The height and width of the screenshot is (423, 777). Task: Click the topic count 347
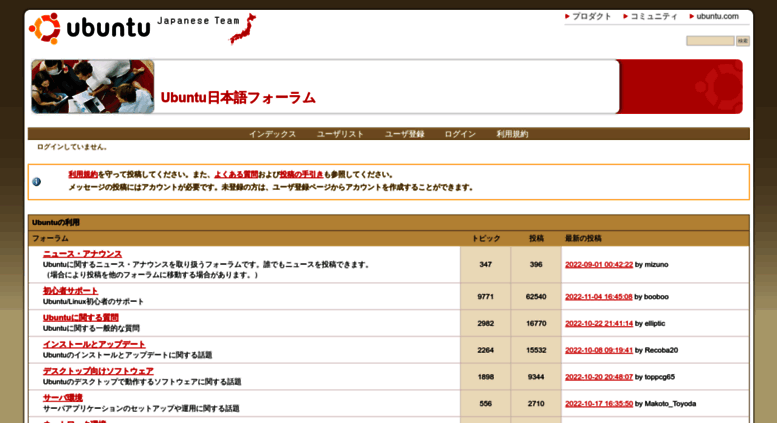pyautogui.click(x=485, y=264)
